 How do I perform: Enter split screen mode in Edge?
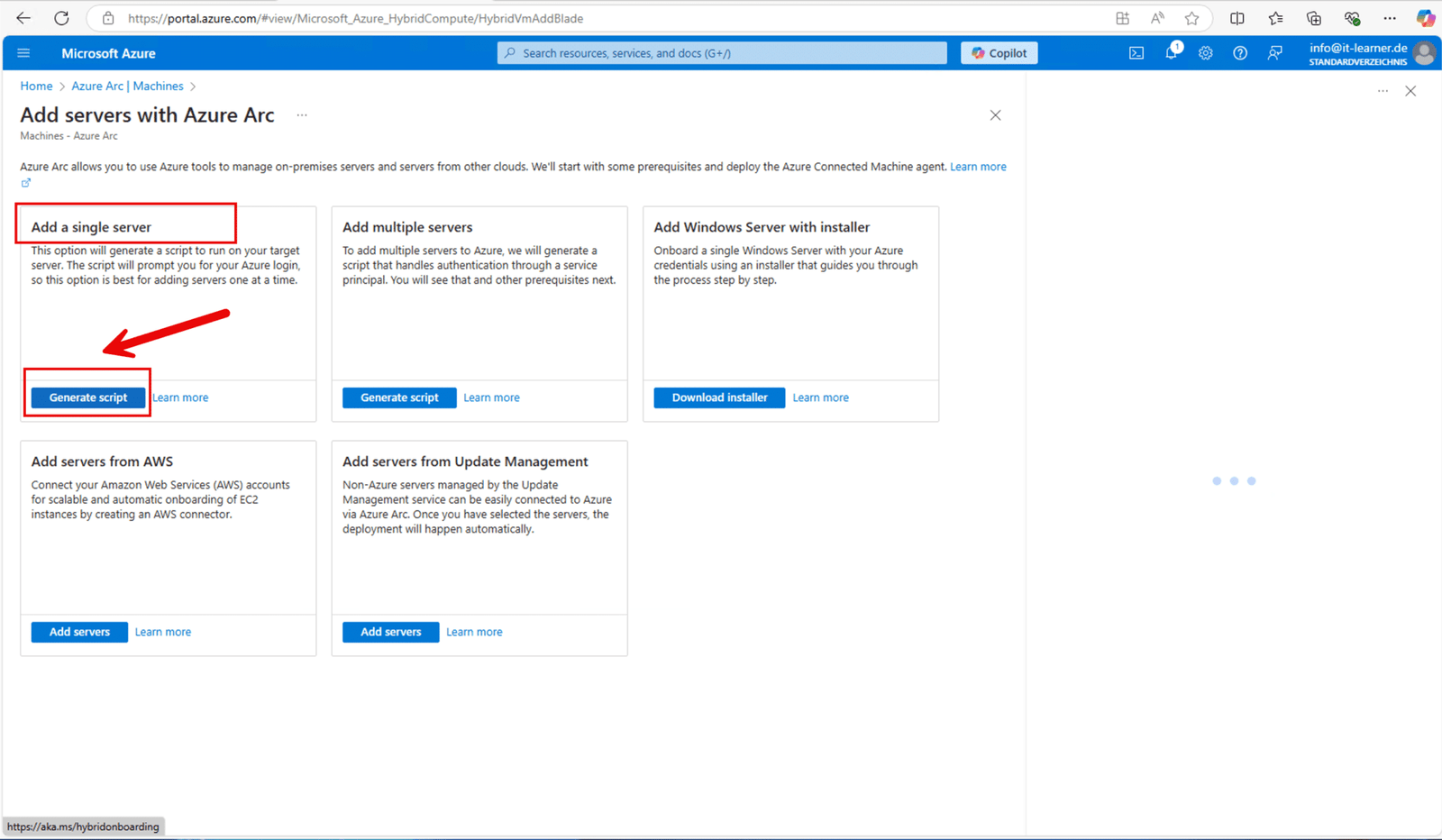point(1237,18)
